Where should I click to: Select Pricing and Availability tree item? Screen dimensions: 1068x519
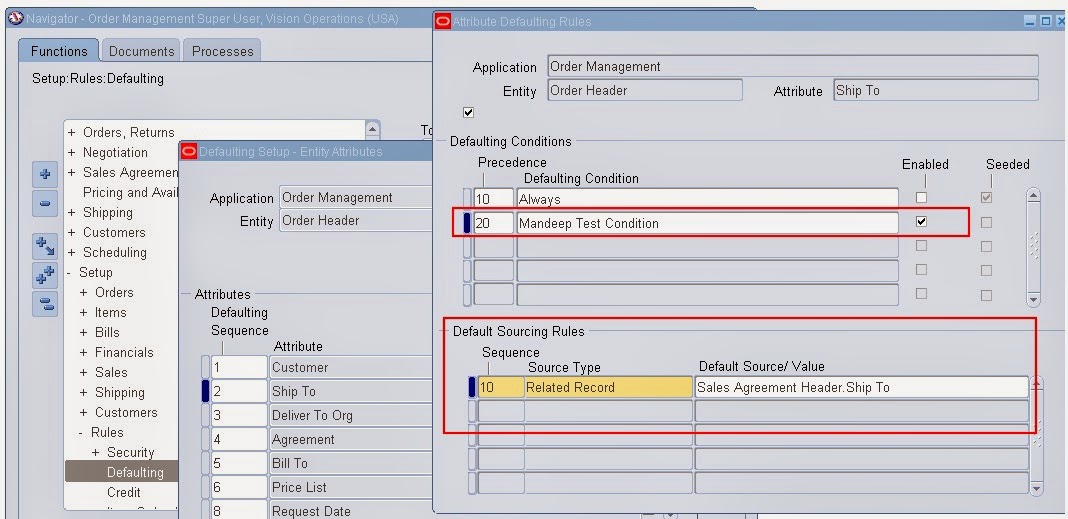(x=130, y=192)
